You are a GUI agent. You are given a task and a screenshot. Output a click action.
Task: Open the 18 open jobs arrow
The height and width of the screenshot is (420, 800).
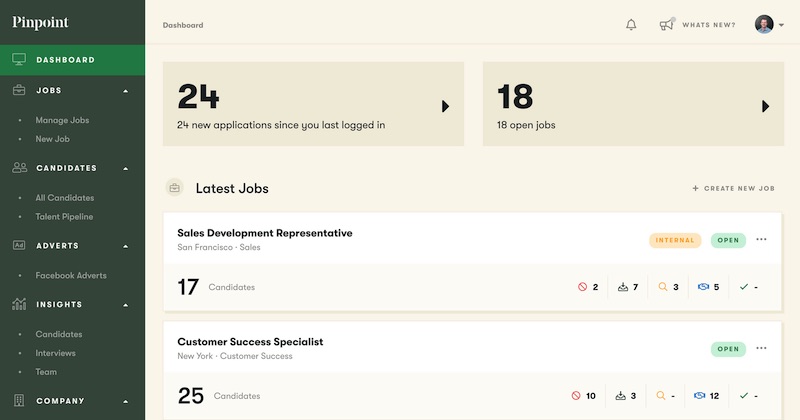(x=765, y=106)
